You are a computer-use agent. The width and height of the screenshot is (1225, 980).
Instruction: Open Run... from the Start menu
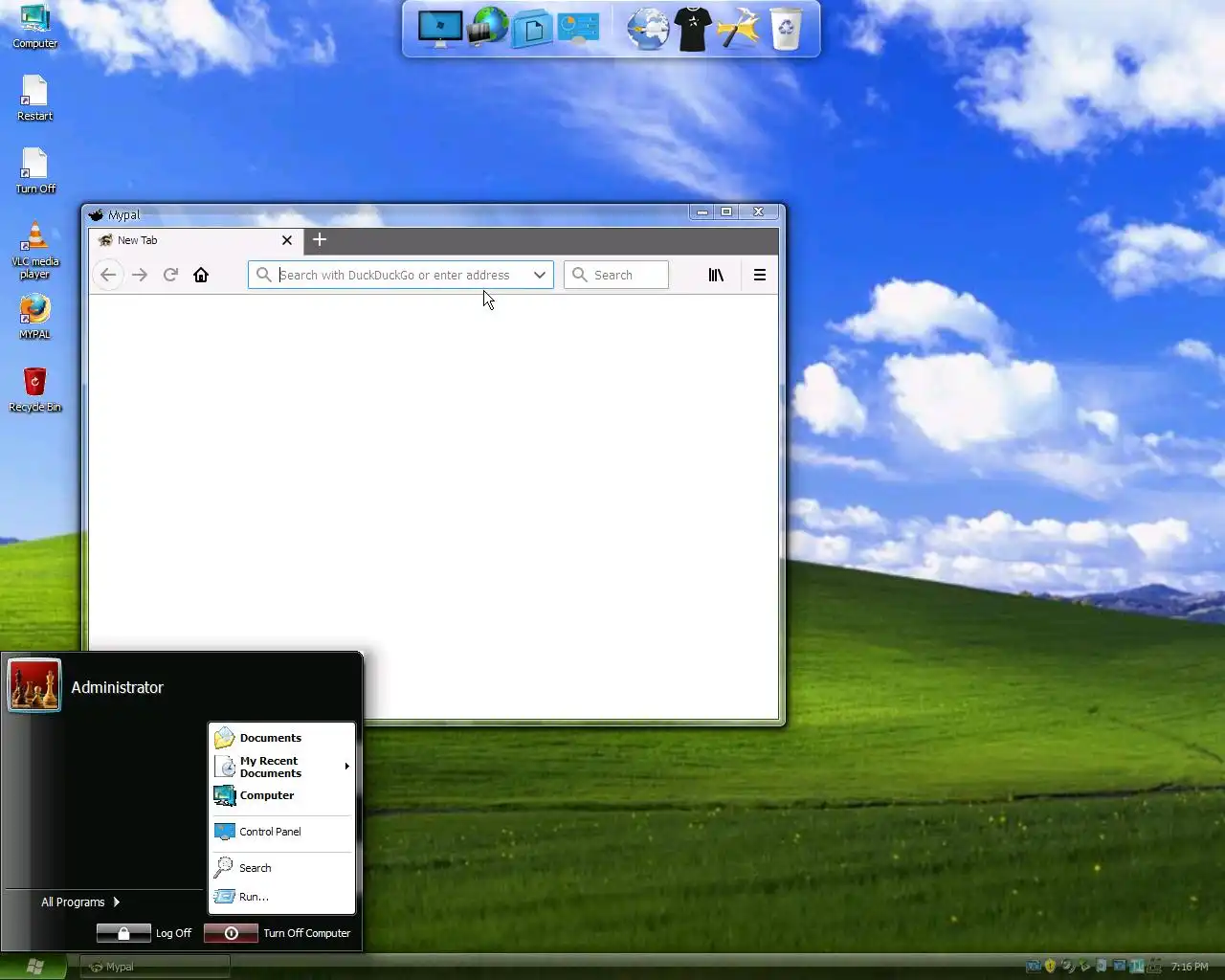[x=282, y=897]
